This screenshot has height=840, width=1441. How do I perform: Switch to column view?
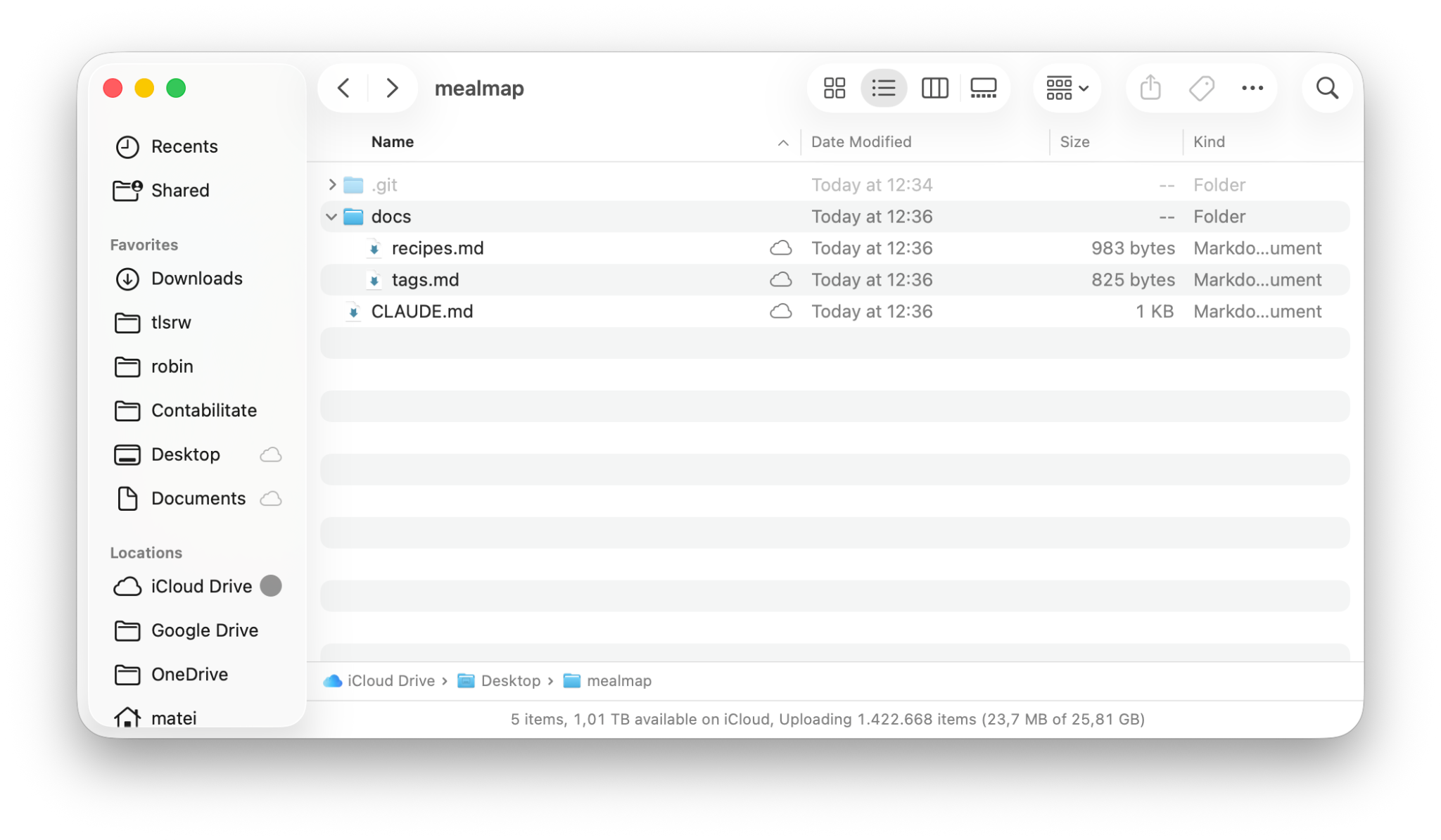coord(934,88)
